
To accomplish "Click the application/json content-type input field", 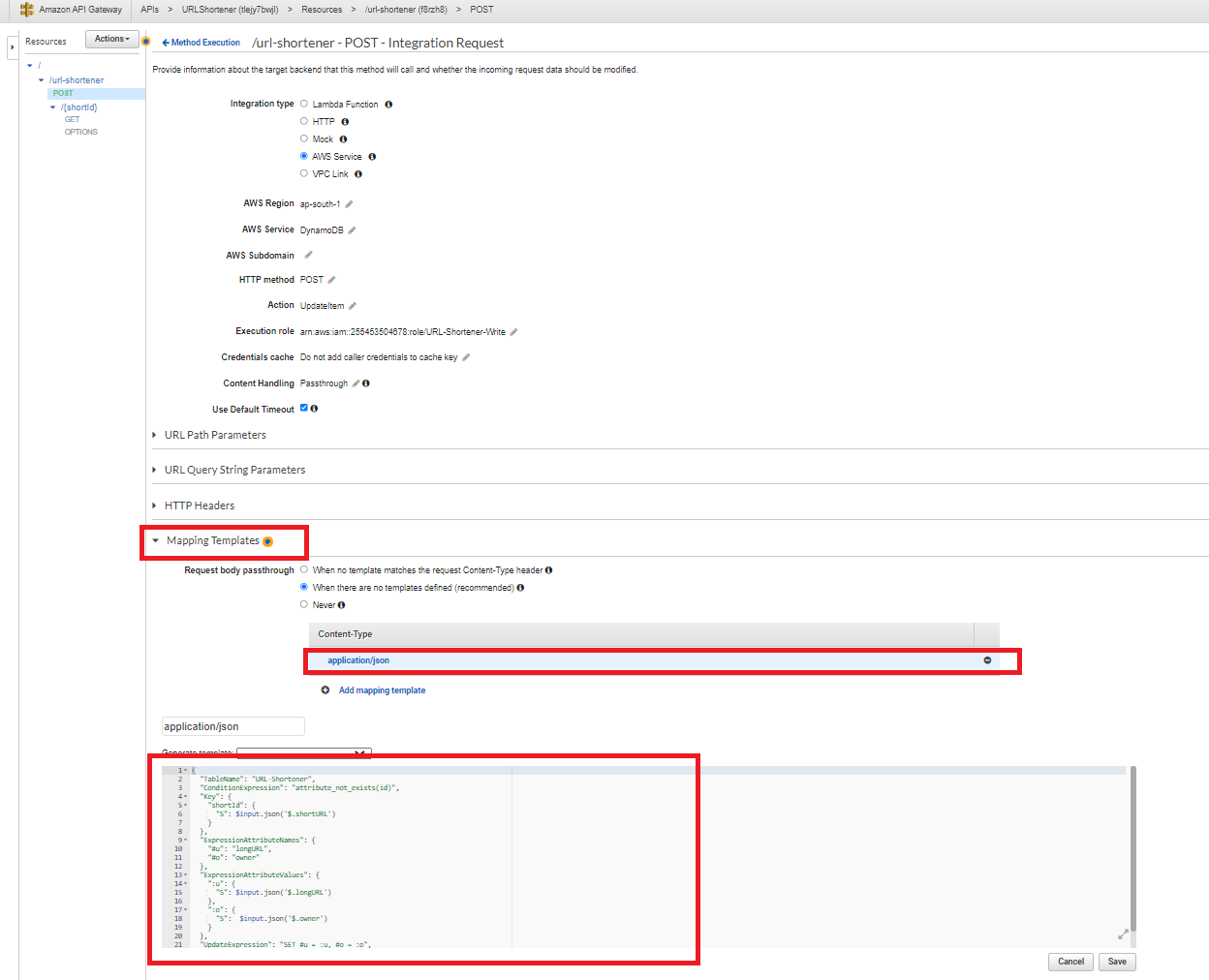I will [232, 726].
